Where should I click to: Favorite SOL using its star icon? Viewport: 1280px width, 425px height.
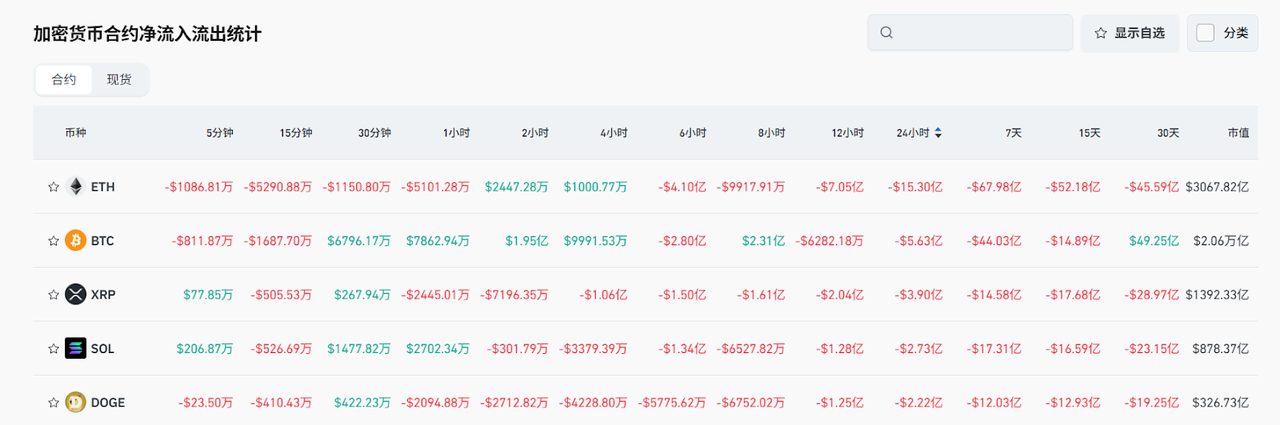click(x=53, y=349)
